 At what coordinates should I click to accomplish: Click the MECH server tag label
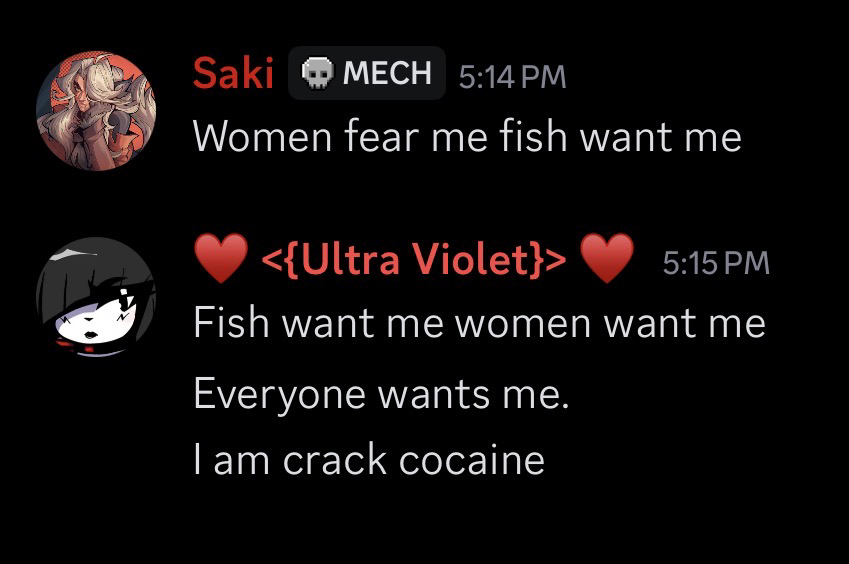pyautogui.click(x=386, y=74)
